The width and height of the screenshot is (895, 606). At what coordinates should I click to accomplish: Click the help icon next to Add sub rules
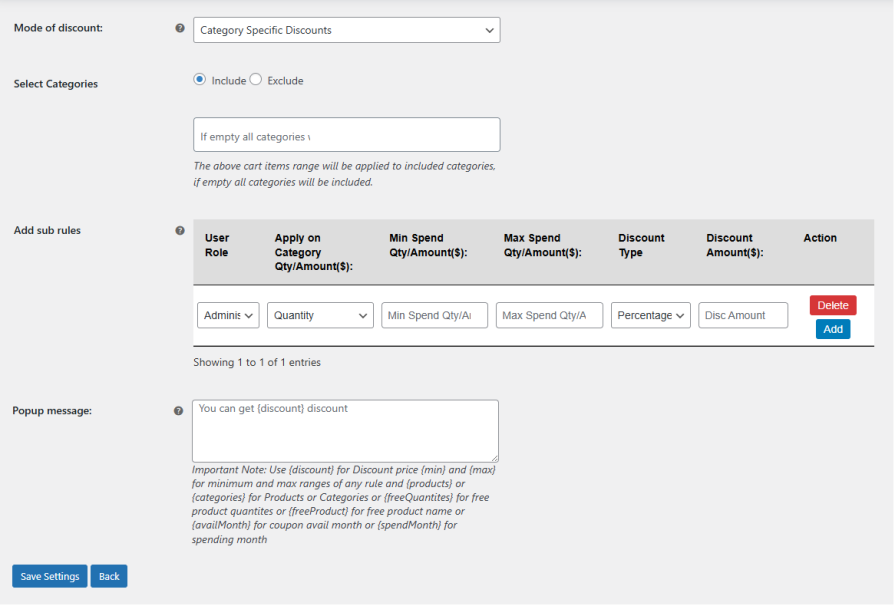coord(180,229)
